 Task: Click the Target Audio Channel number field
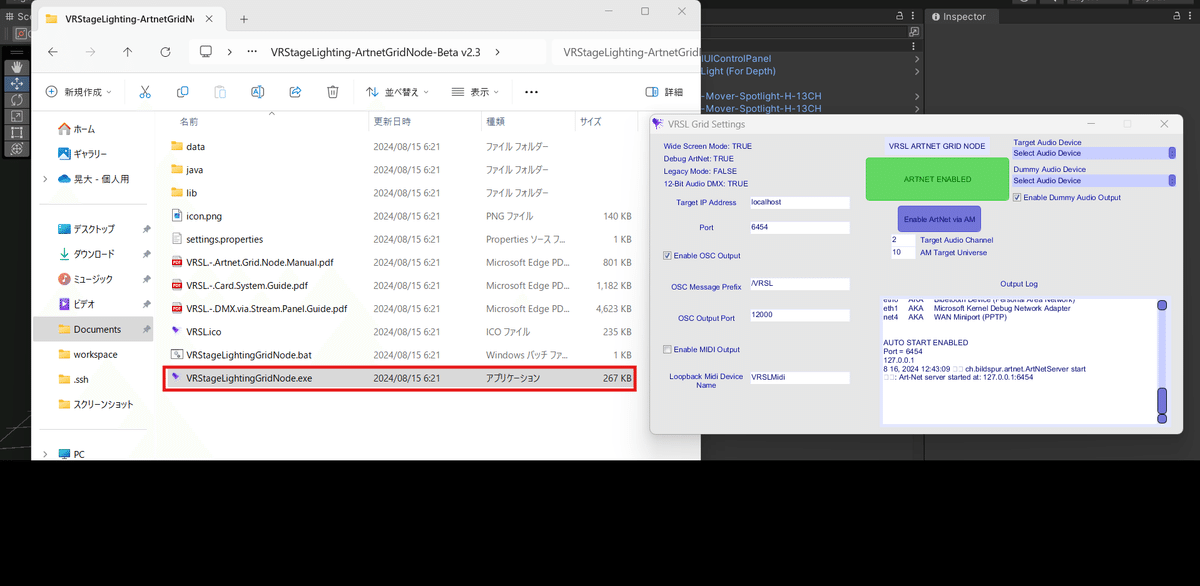(901, 240)
